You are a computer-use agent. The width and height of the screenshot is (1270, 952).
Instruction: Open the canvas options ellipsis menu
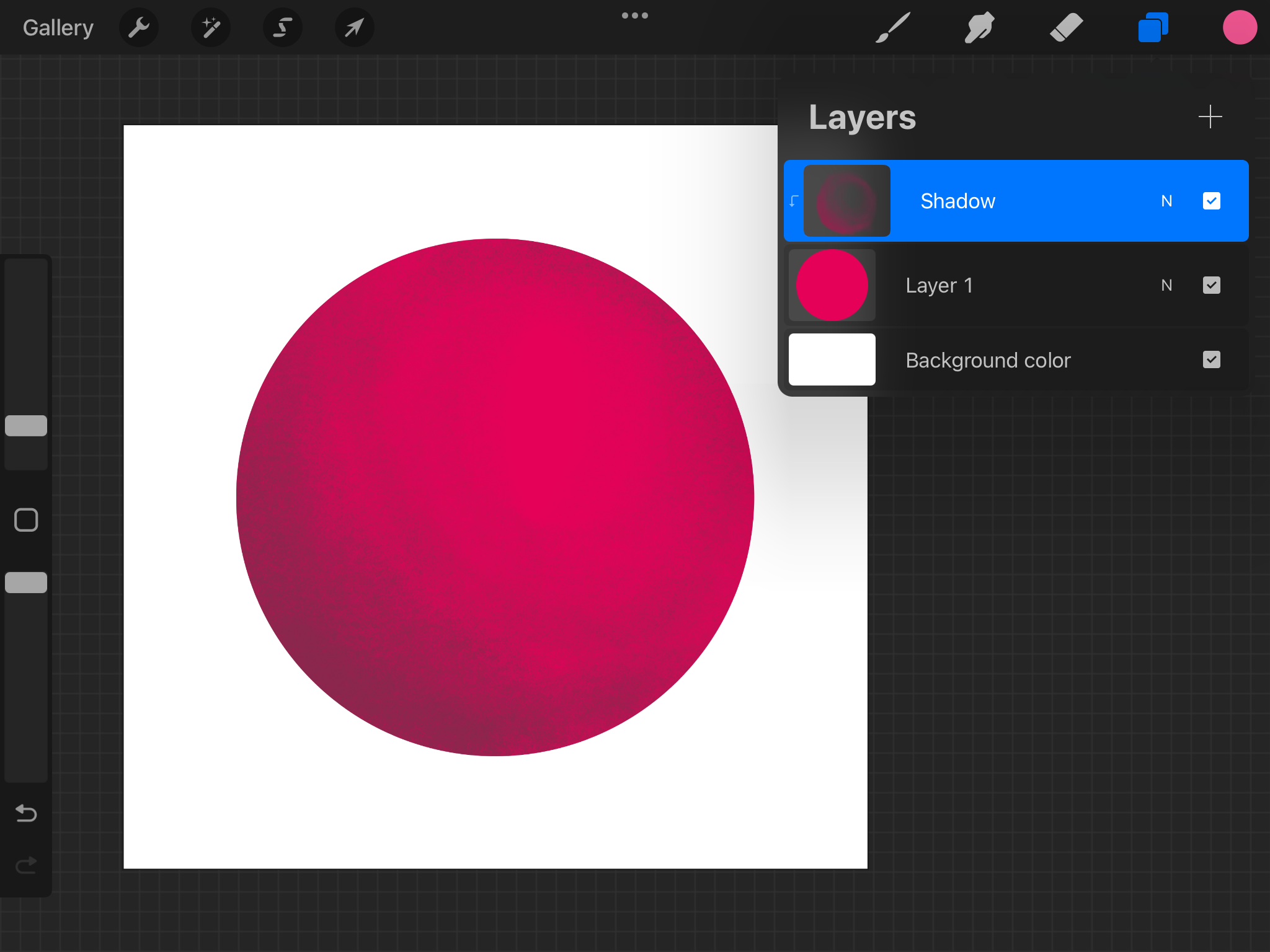[635, 15]
